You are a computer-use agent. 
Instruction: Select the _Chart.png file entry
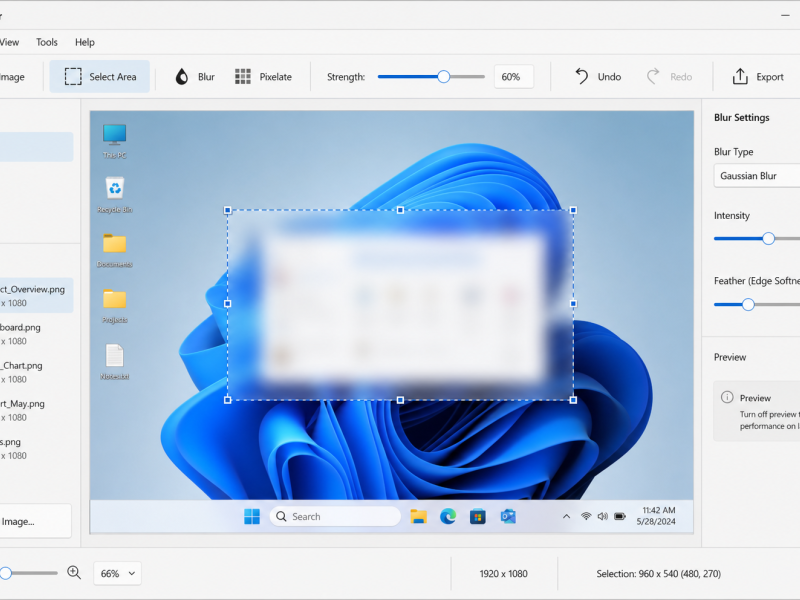click(x=36, y=372)
